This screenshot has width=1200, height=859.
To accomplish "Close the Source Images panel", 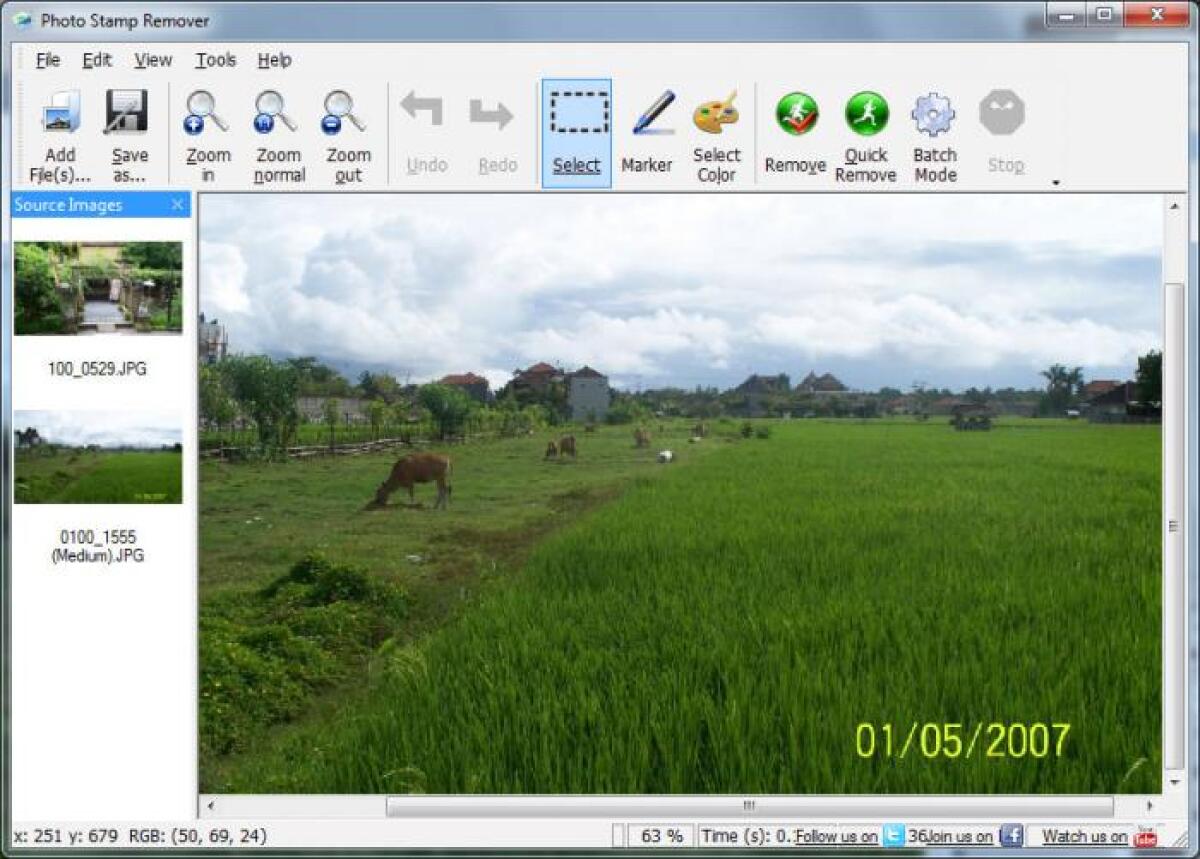I will tap(178, 204).
